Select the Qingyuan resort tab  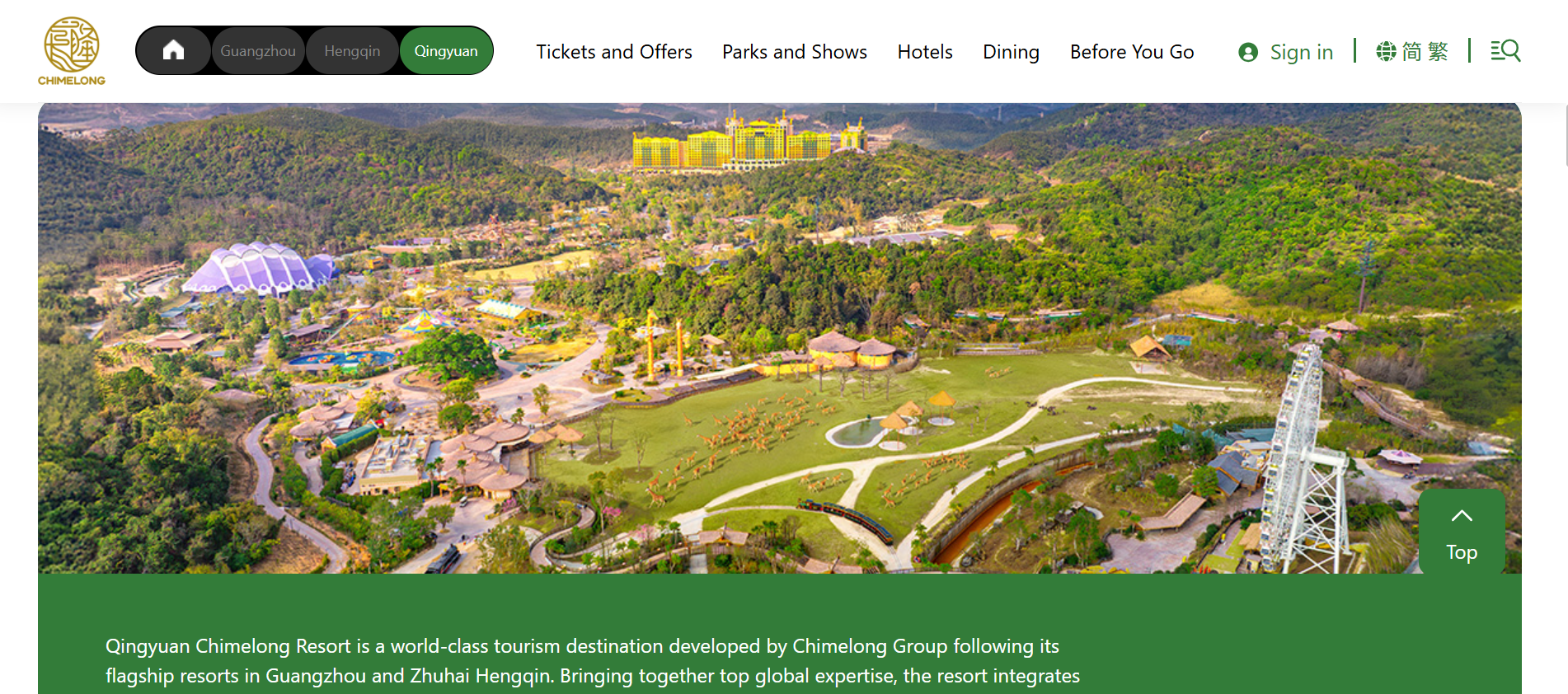click(x=446, y=51)
